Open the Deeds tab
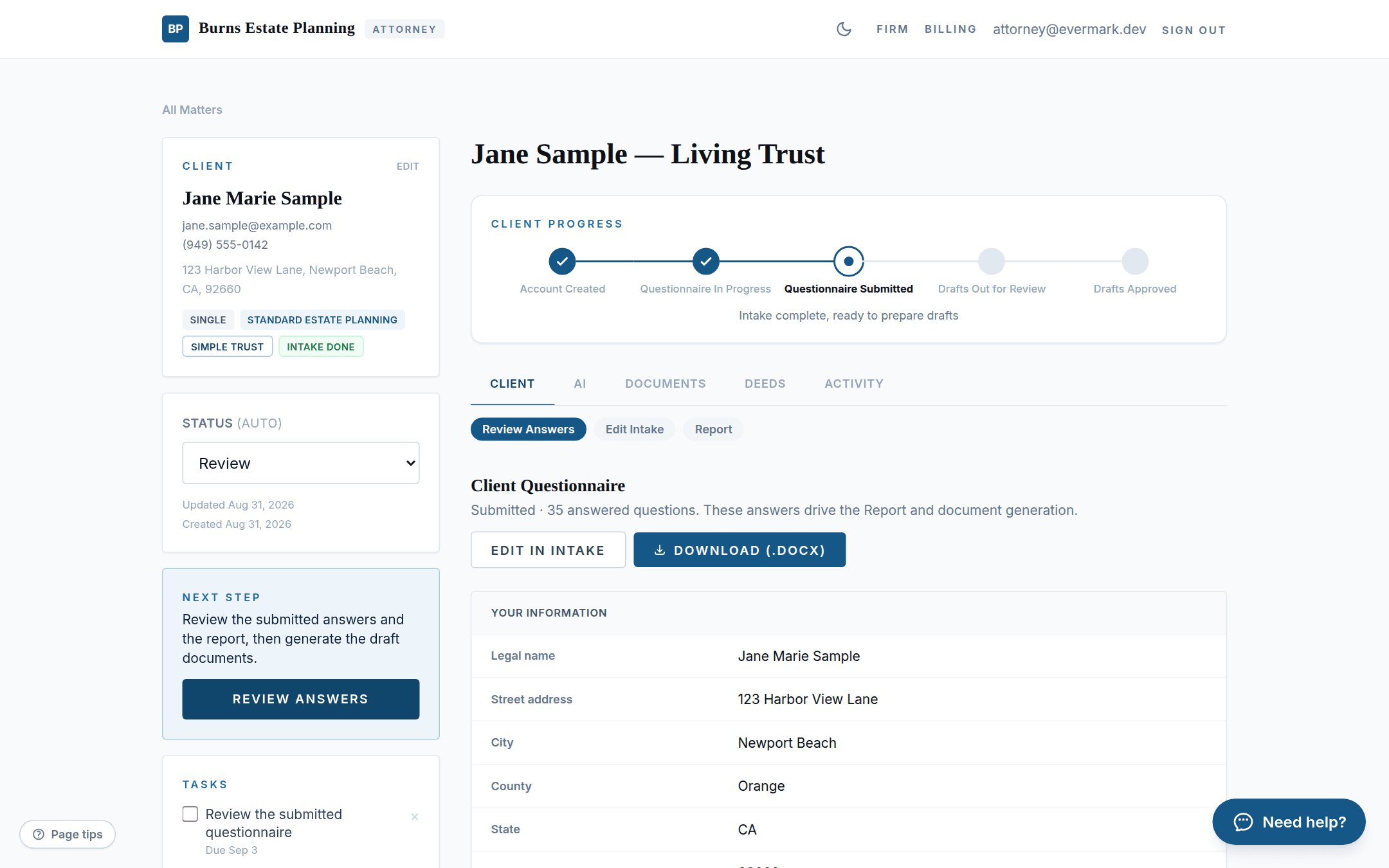 tap(765, 384)
